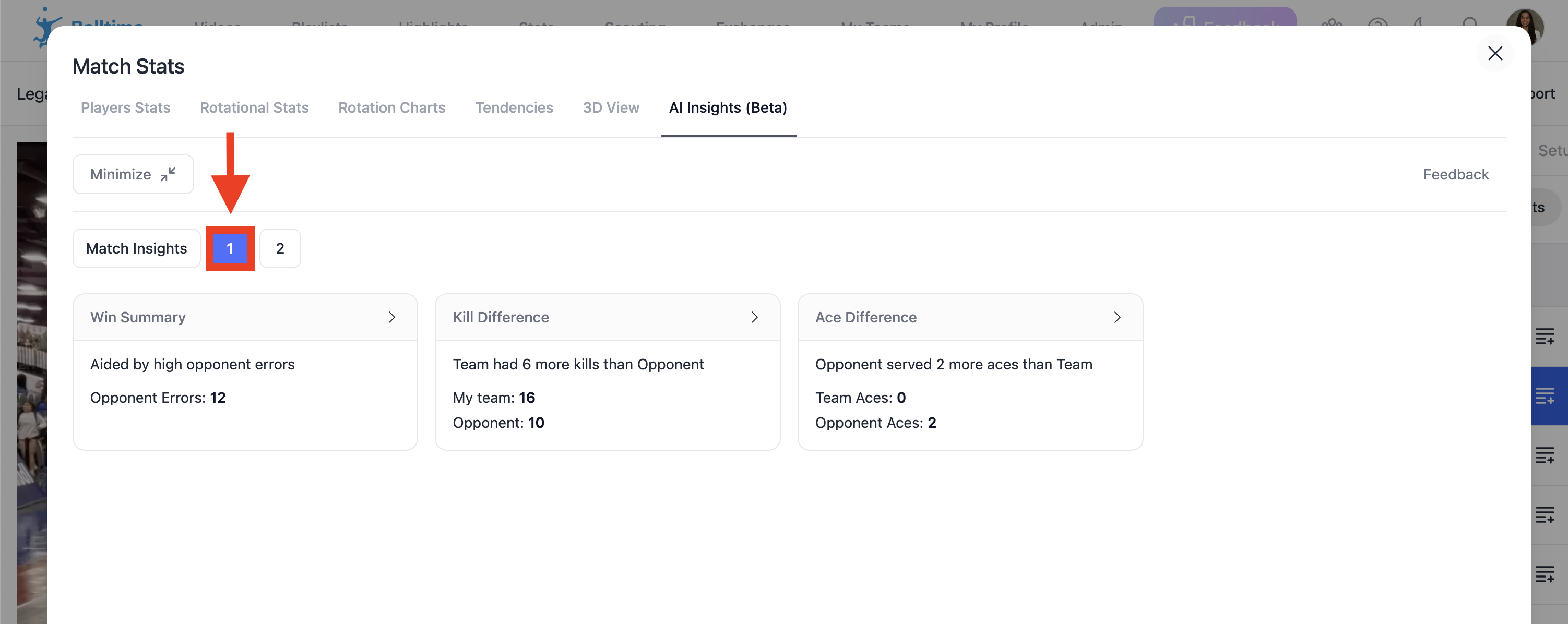Click the highlighted blue add-to-playlist icon
Image resolution: width=1568 pixels, height=624 pixels.
coord(1545,396)
